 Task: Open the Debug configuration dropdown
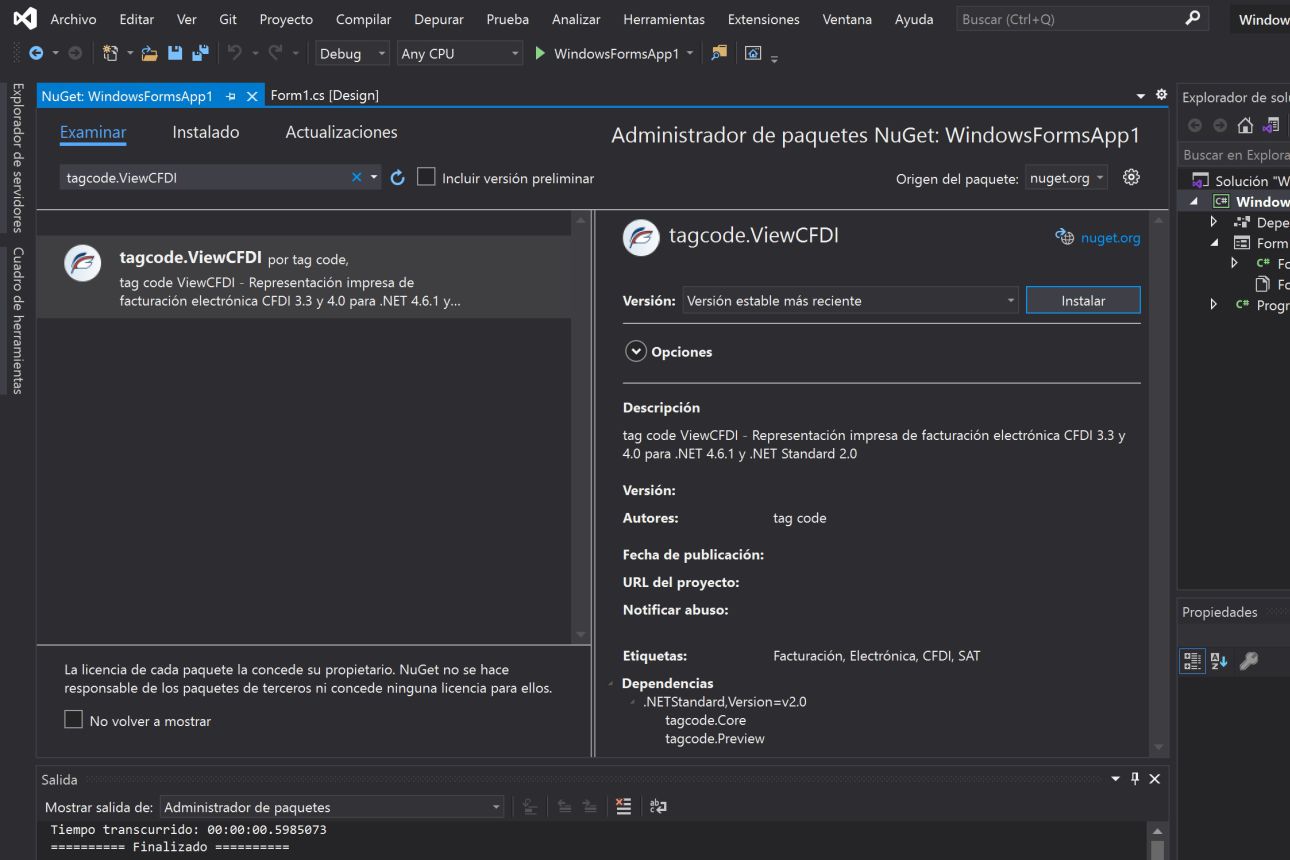[x=353, y=54]
